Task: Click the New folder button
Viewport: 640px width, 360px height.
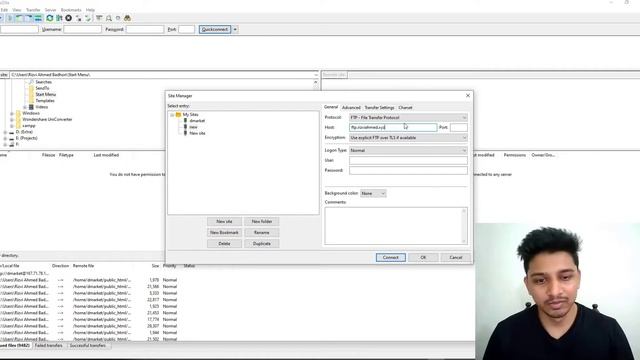Action: pos(262,222)
